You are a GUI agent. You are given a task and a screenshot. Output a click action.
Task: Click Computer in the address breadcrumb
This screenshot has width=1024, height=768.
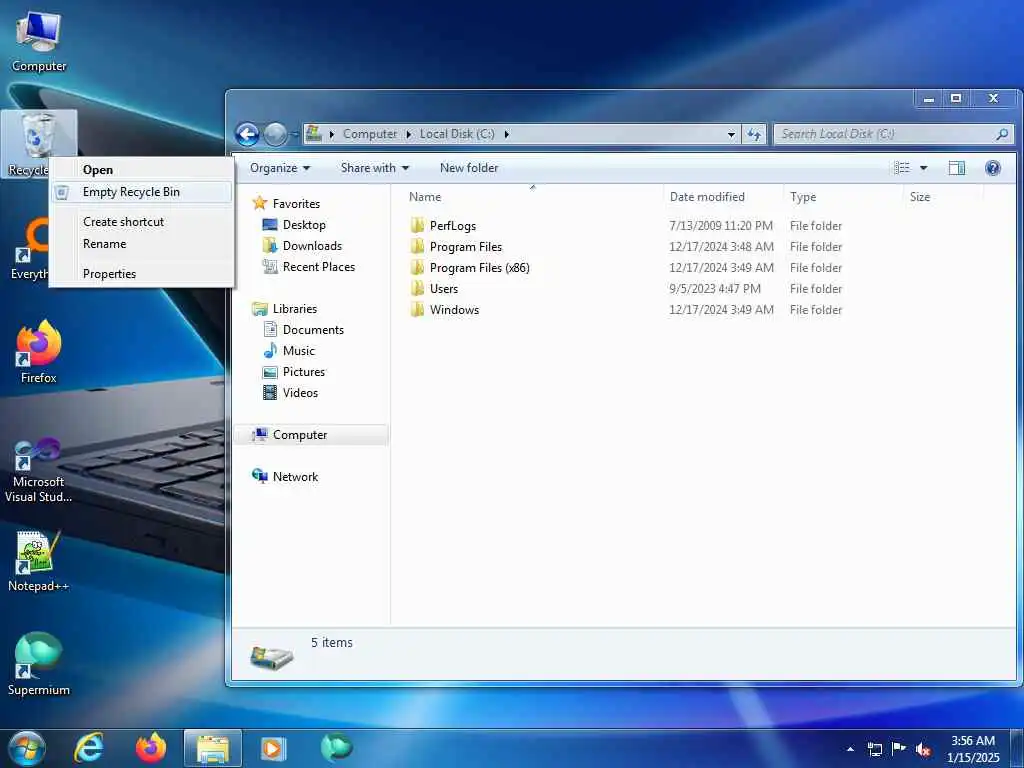[370, 134]
